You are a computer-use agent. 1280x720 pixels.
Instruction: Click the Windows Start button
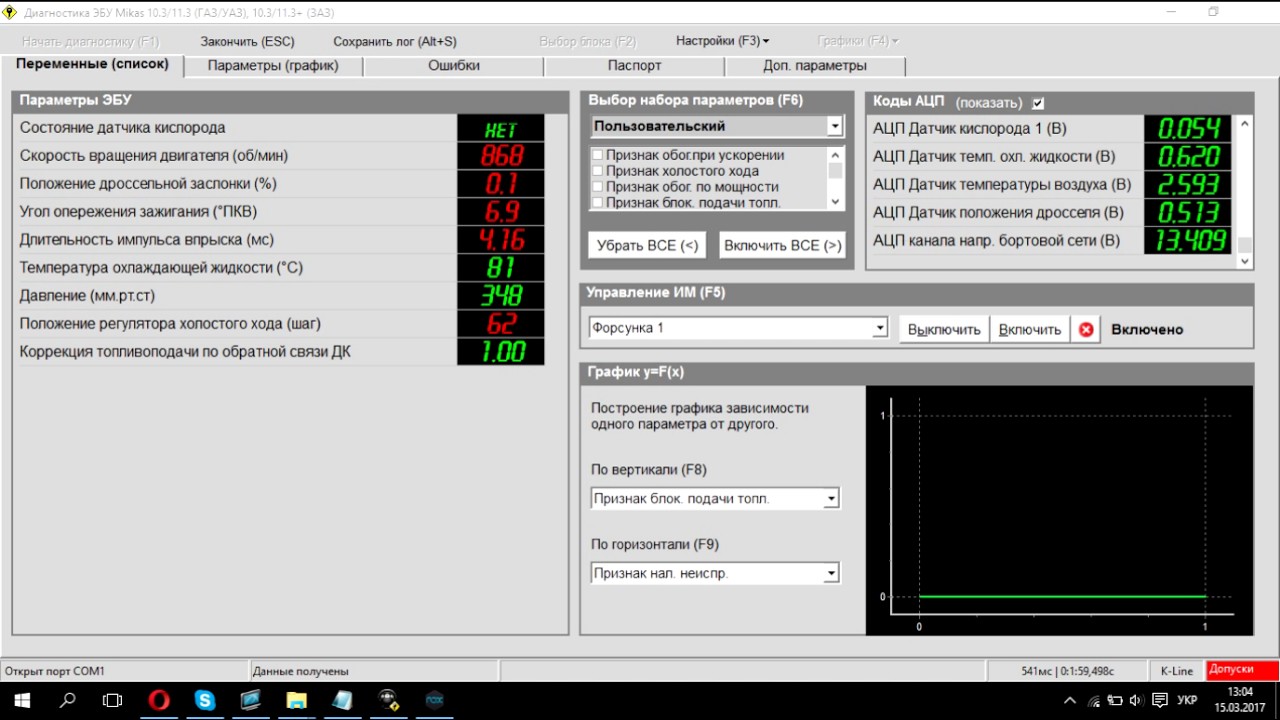(x=21, y=700)
